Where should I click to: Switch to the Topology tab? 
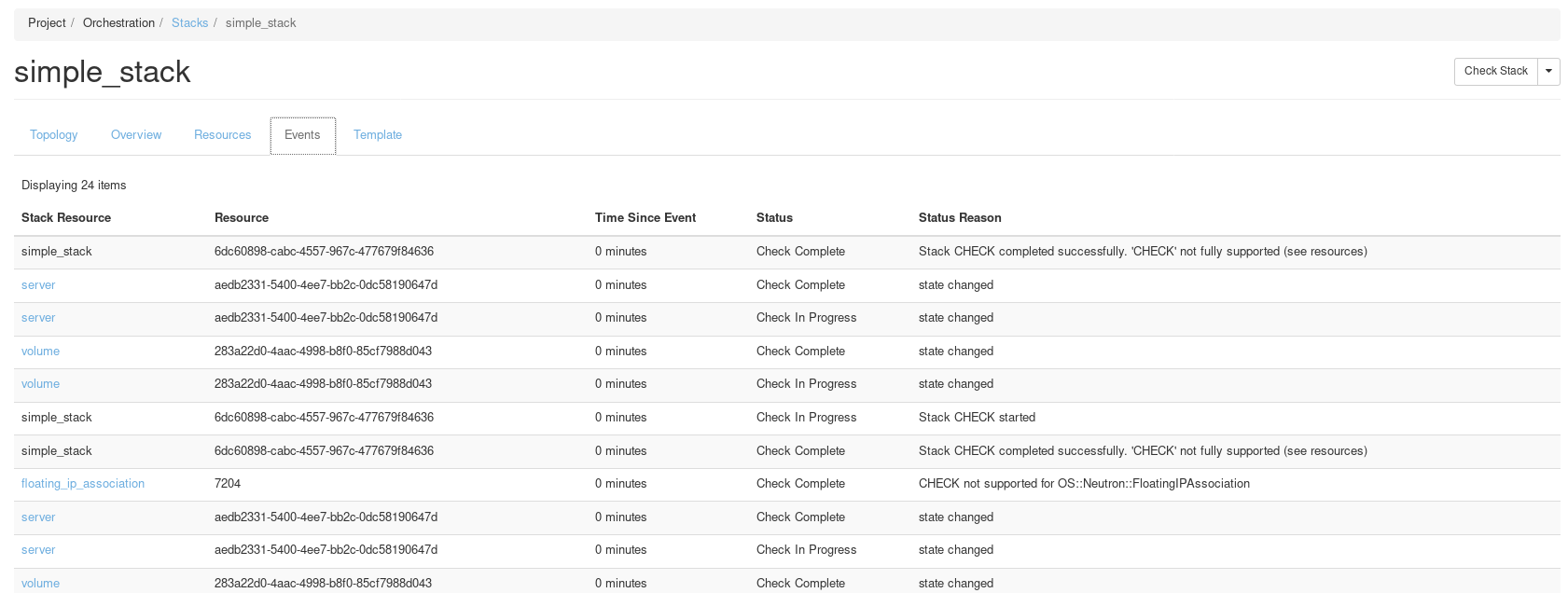tap(54, 135)
